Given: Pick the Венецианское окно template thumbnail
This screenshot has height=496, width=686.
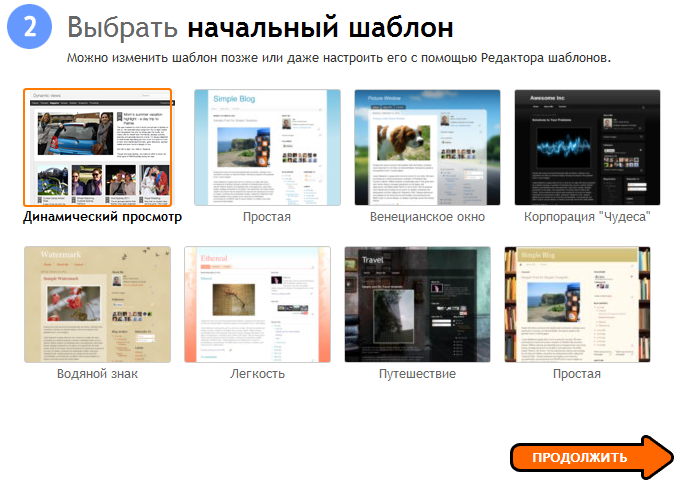Looking at the screenshot, I should point(427,147).
